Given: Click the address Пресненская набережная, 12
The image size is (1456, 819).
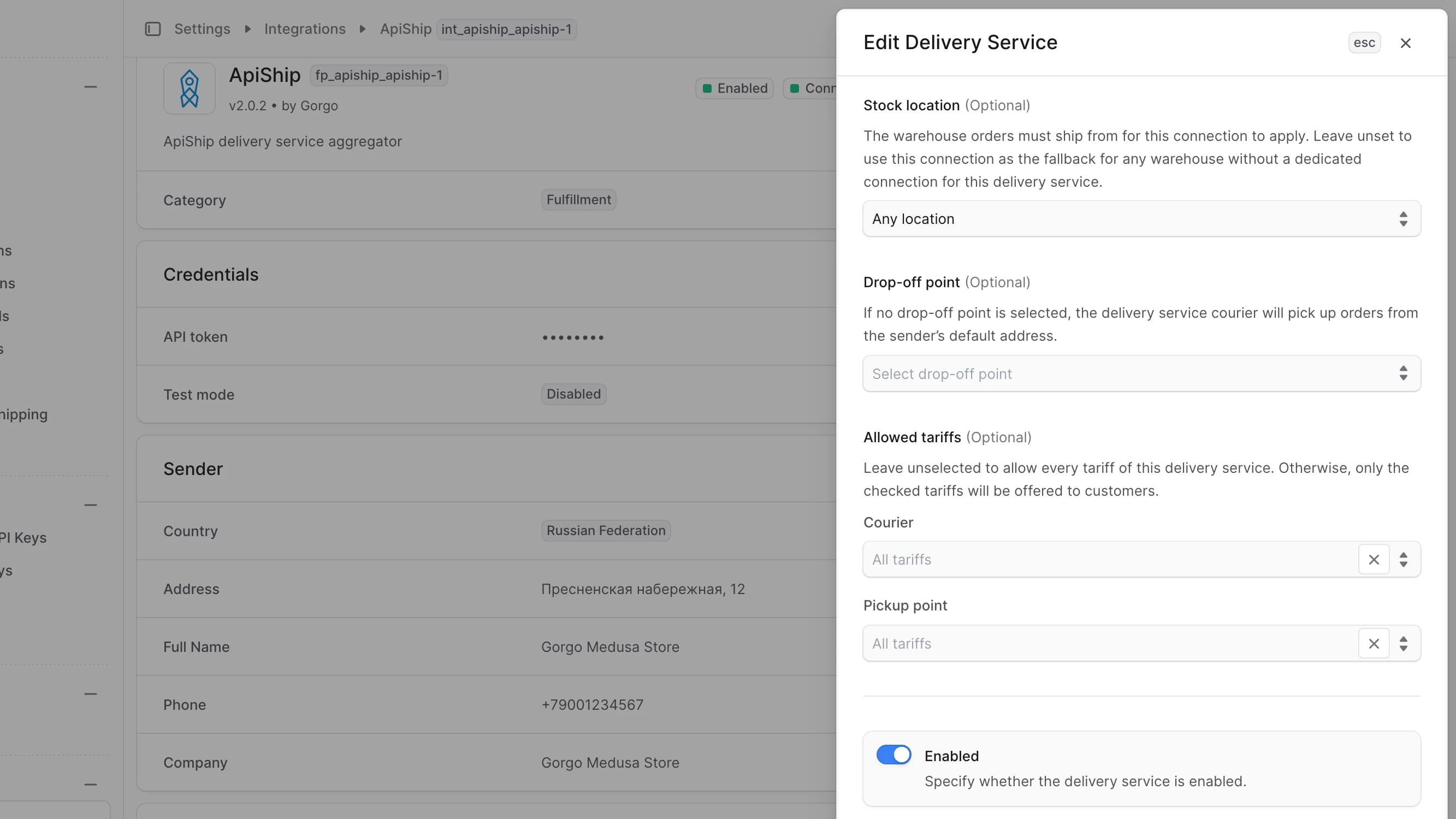Looking at the screenshot, I should pos(643,589).
